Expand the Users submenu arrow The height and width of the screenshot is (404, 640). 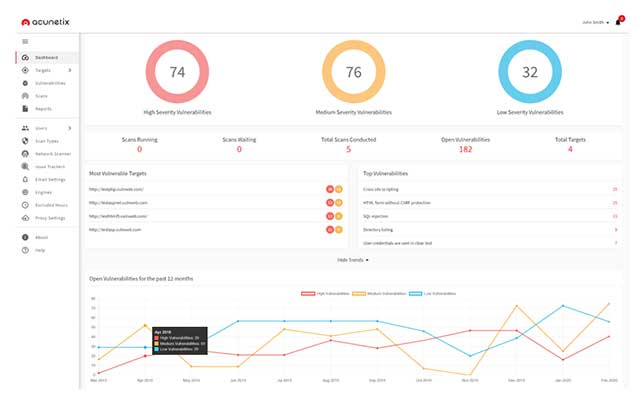pyautogui.click(x=70, y=128)
